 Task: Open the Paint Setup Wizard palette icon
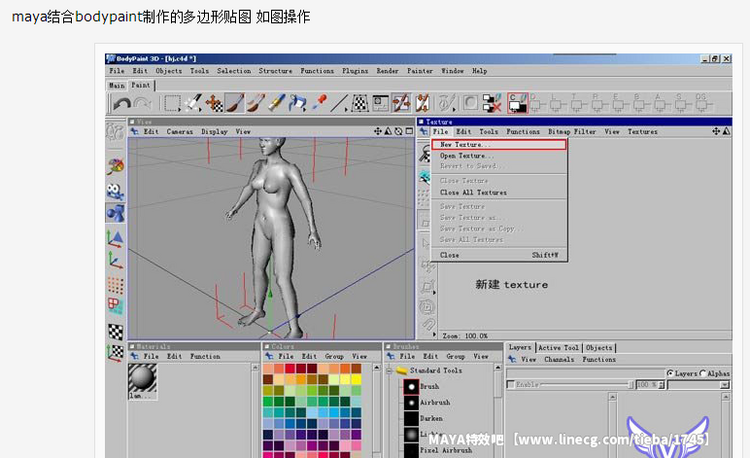pyautogui.click(x=115, y=167)
